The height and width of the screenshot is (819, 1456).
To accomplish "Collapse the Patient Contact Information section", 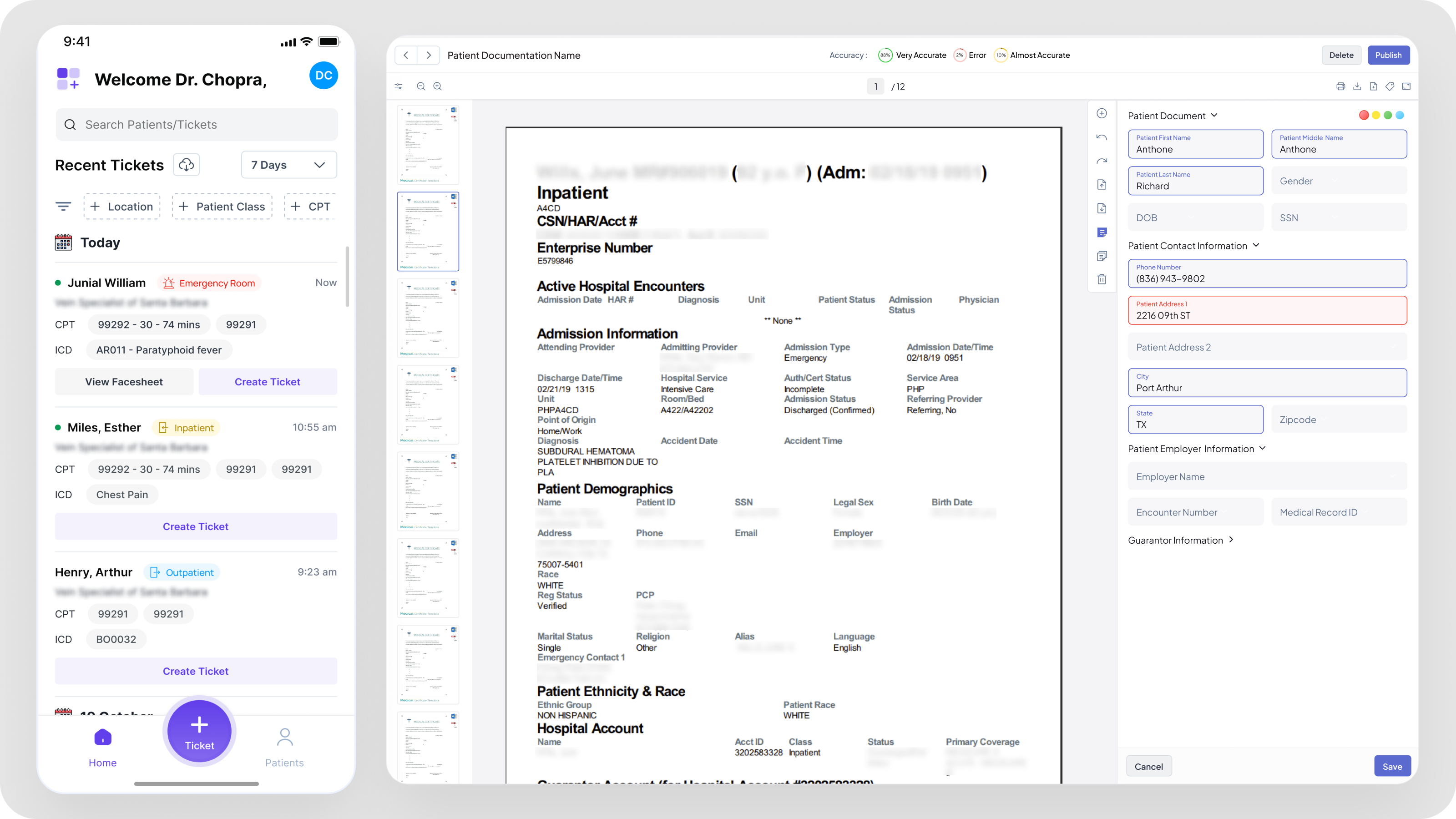I will (1256, 245).
